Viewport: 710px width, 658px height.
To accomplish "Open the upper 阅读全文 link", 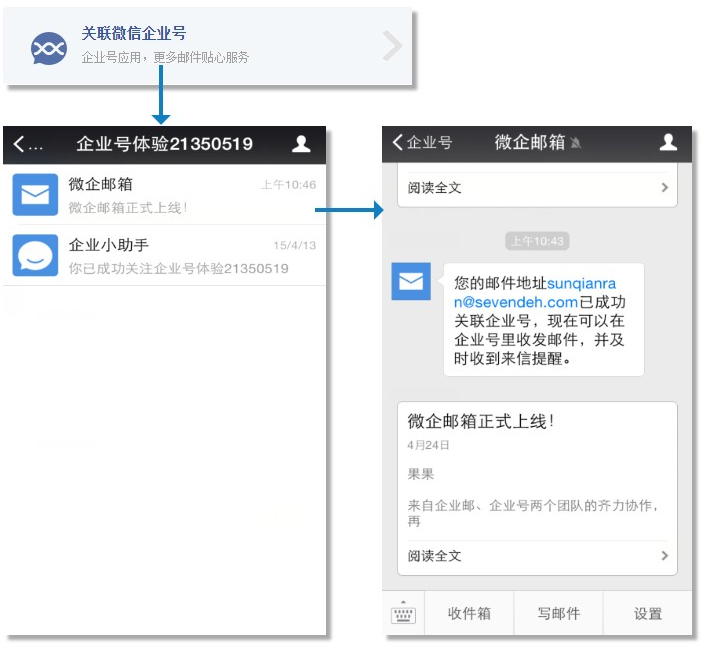I will pyautogui.click(x=435, y=187).
